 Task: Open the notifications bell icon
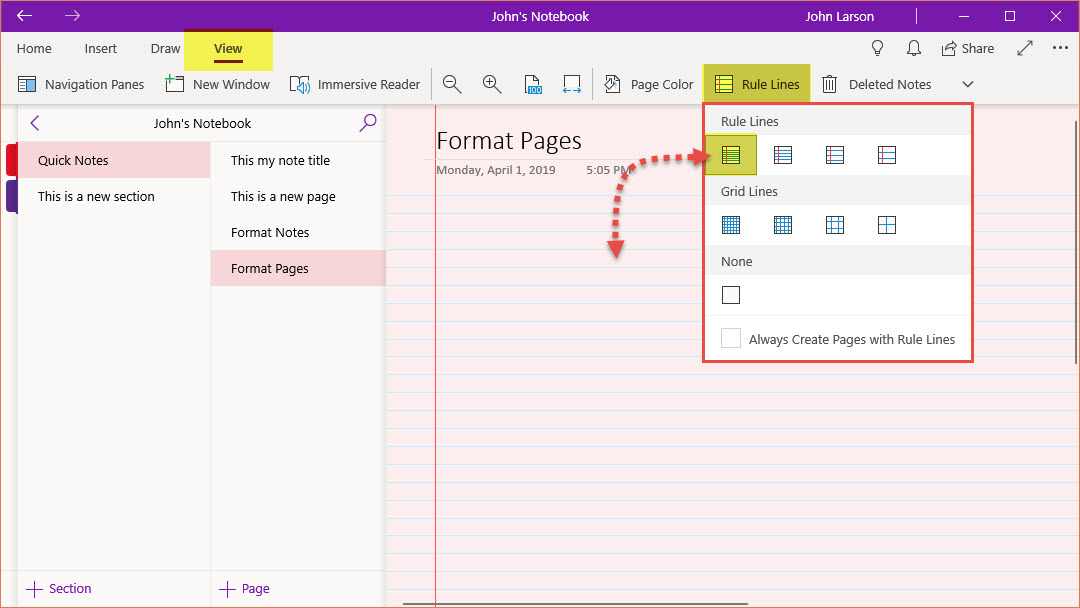[913, 48]
